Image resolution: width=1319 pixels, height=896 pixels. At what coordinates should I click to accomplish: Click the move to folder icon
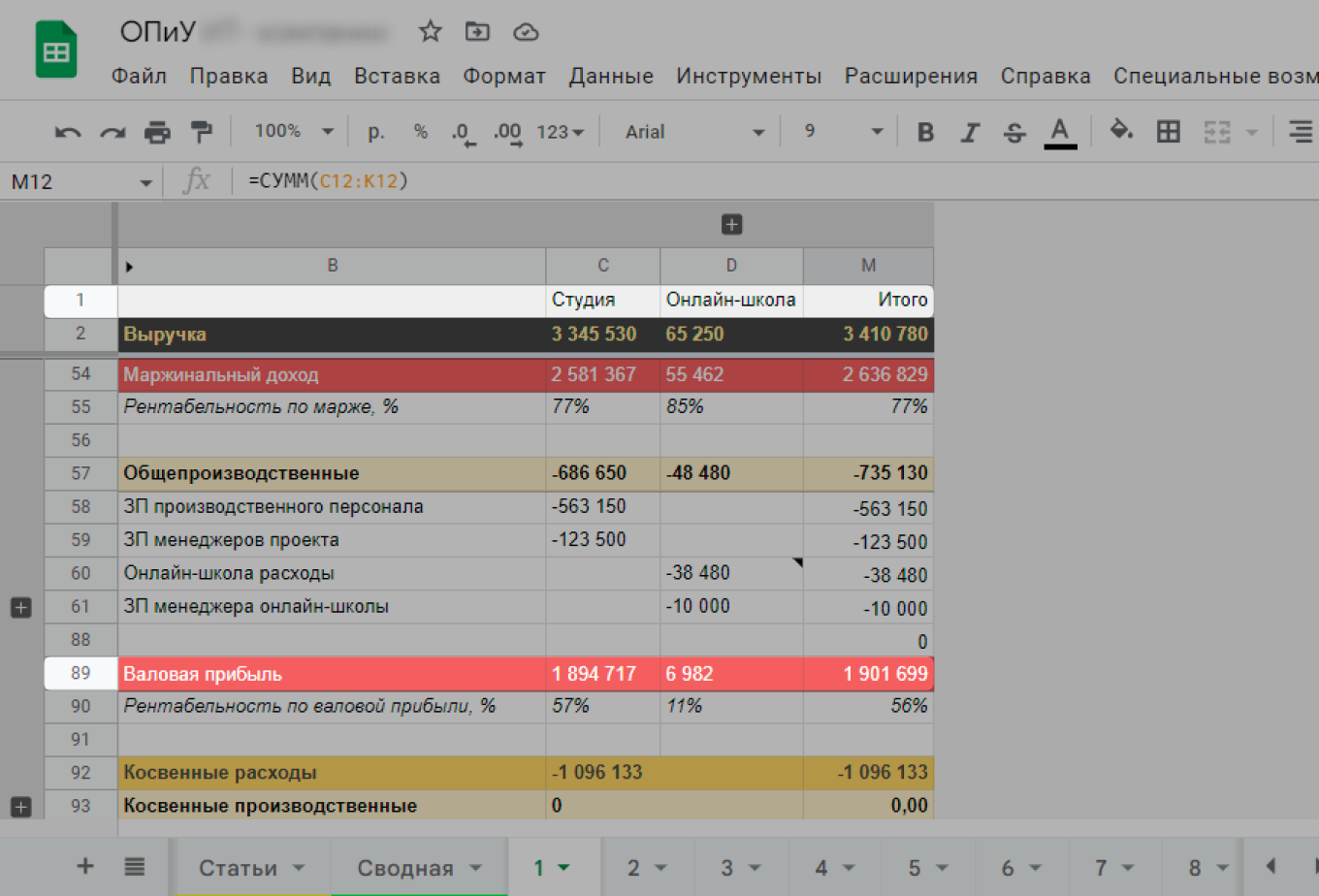point(477,32)
